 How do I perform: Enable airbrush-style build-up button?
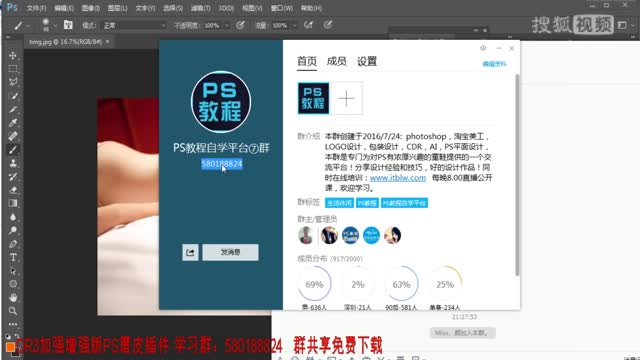pos(309,25)
